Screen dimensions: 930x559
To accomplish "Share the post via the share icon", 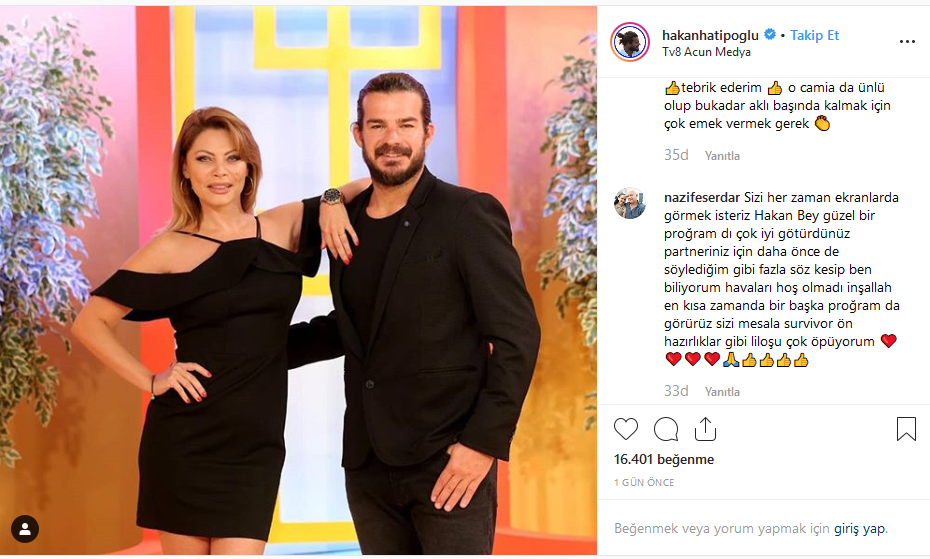I will click(x=705, y=428).
